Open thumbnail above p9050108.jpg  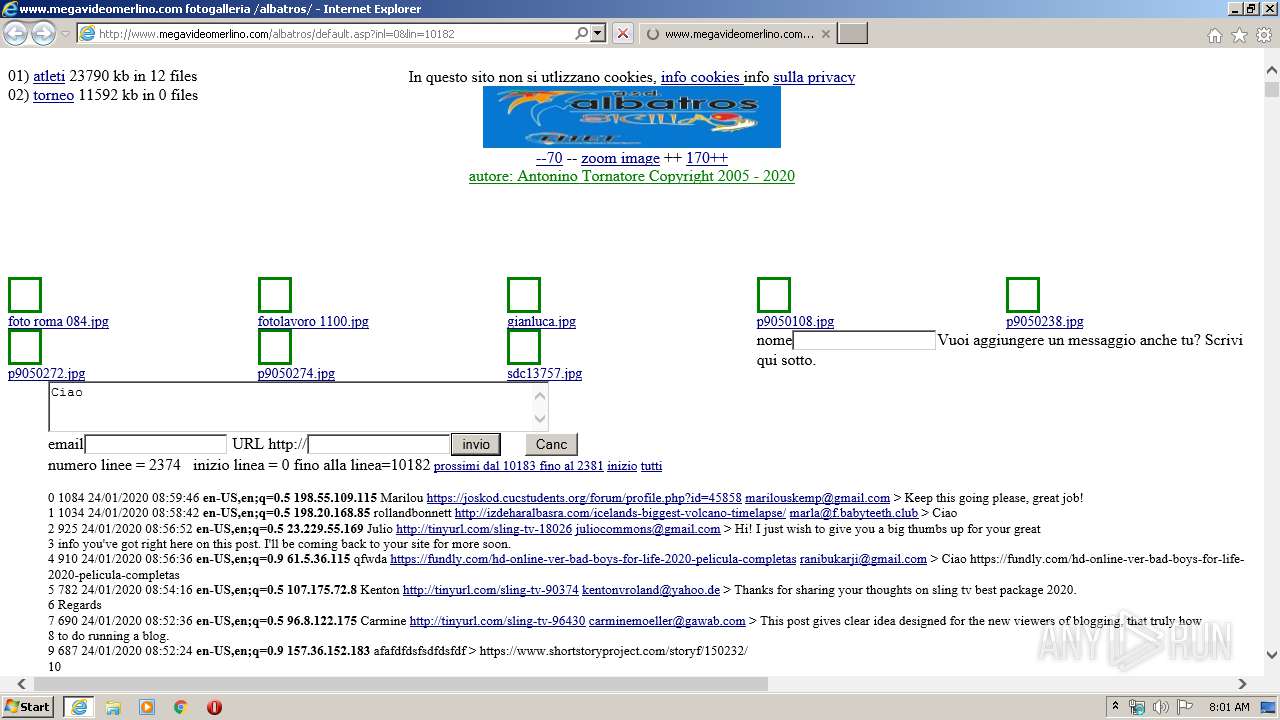774,296
